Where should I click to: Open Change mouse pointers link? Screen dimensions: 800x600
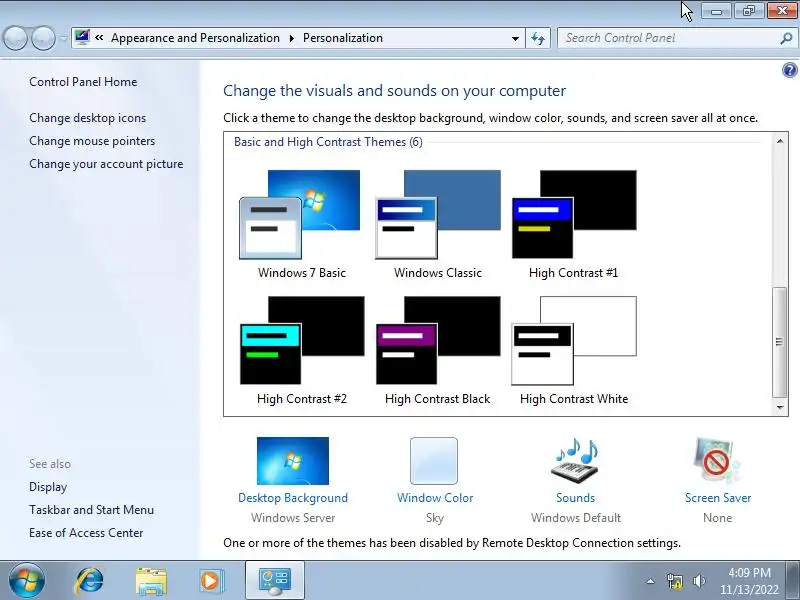click(x=92, y=141)
